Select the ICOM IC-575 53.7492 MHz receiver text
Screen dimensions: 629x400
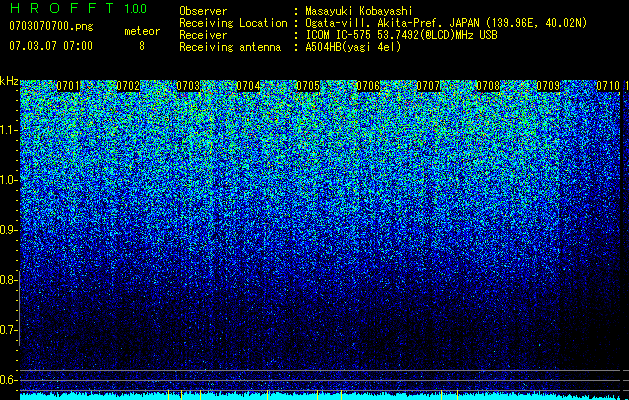coord(402,35)
